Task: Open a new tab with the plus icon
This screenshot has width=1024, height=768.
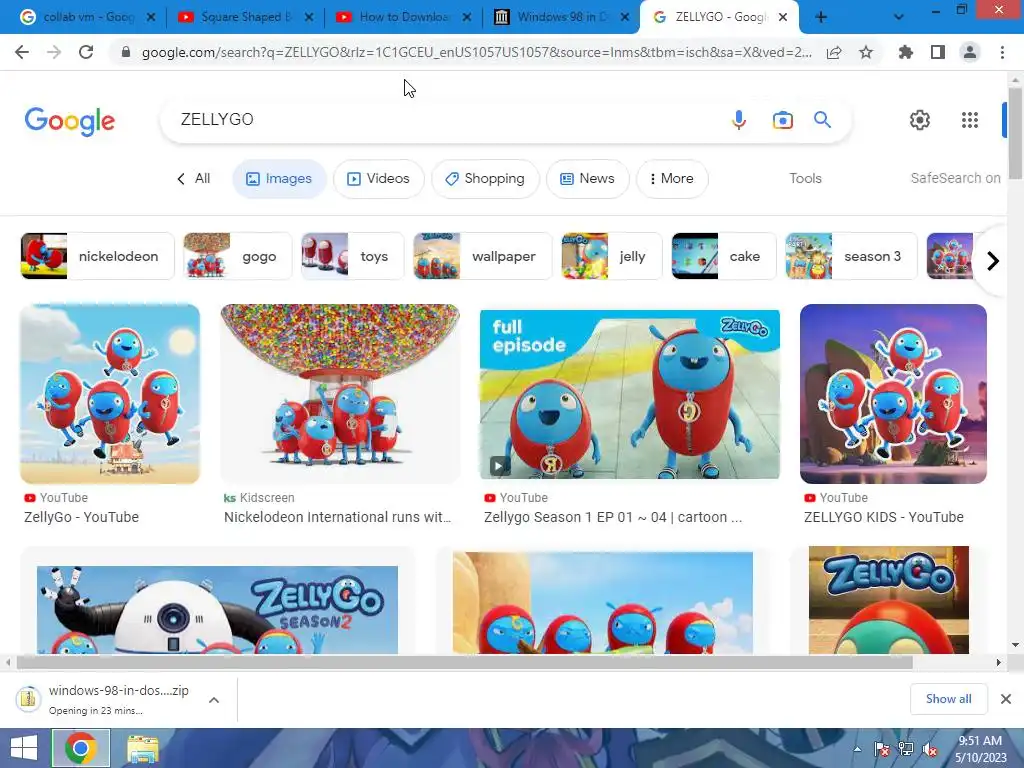Action: tap(821, 17)
